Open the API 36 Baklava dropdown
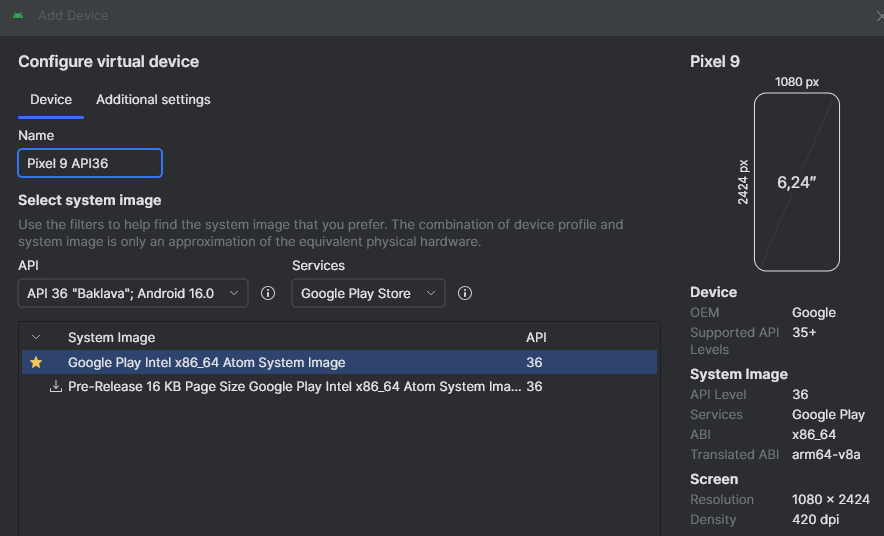Image resolution: width=884 pixels, height=536 pixels. (x=133, y=293)
